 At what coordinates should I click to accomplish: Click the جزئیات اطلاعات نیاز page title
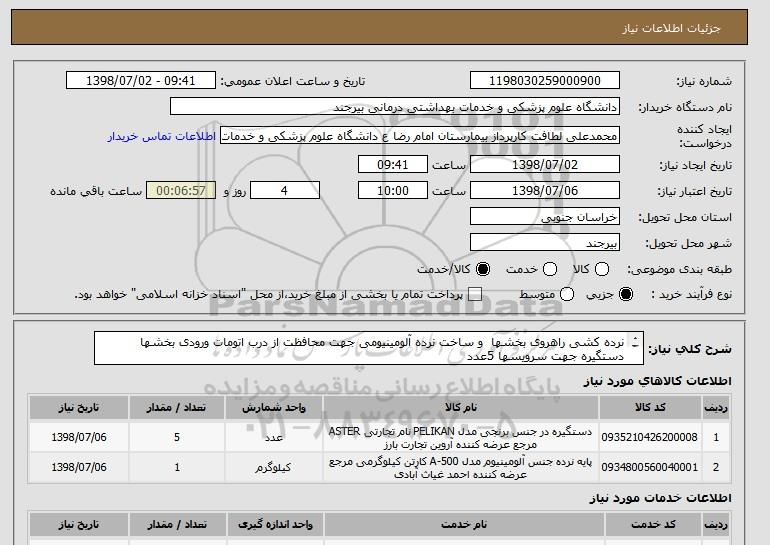coord(671,28)
